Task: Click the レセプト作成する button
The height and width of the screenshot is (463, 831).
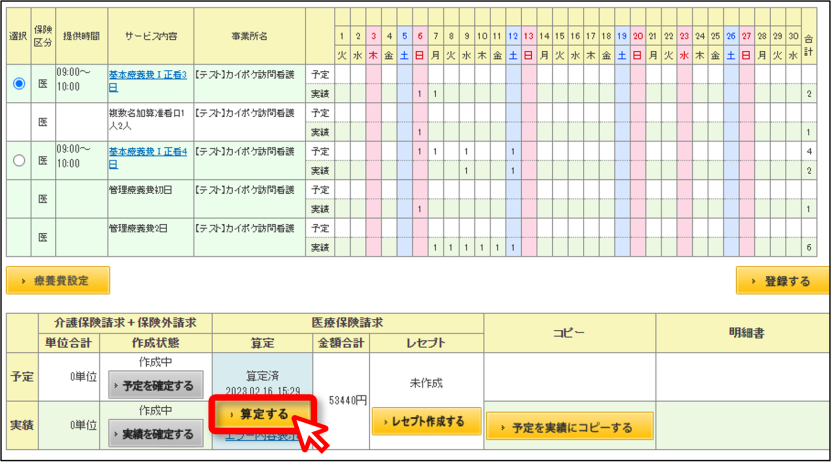Action: click(426, 422)
